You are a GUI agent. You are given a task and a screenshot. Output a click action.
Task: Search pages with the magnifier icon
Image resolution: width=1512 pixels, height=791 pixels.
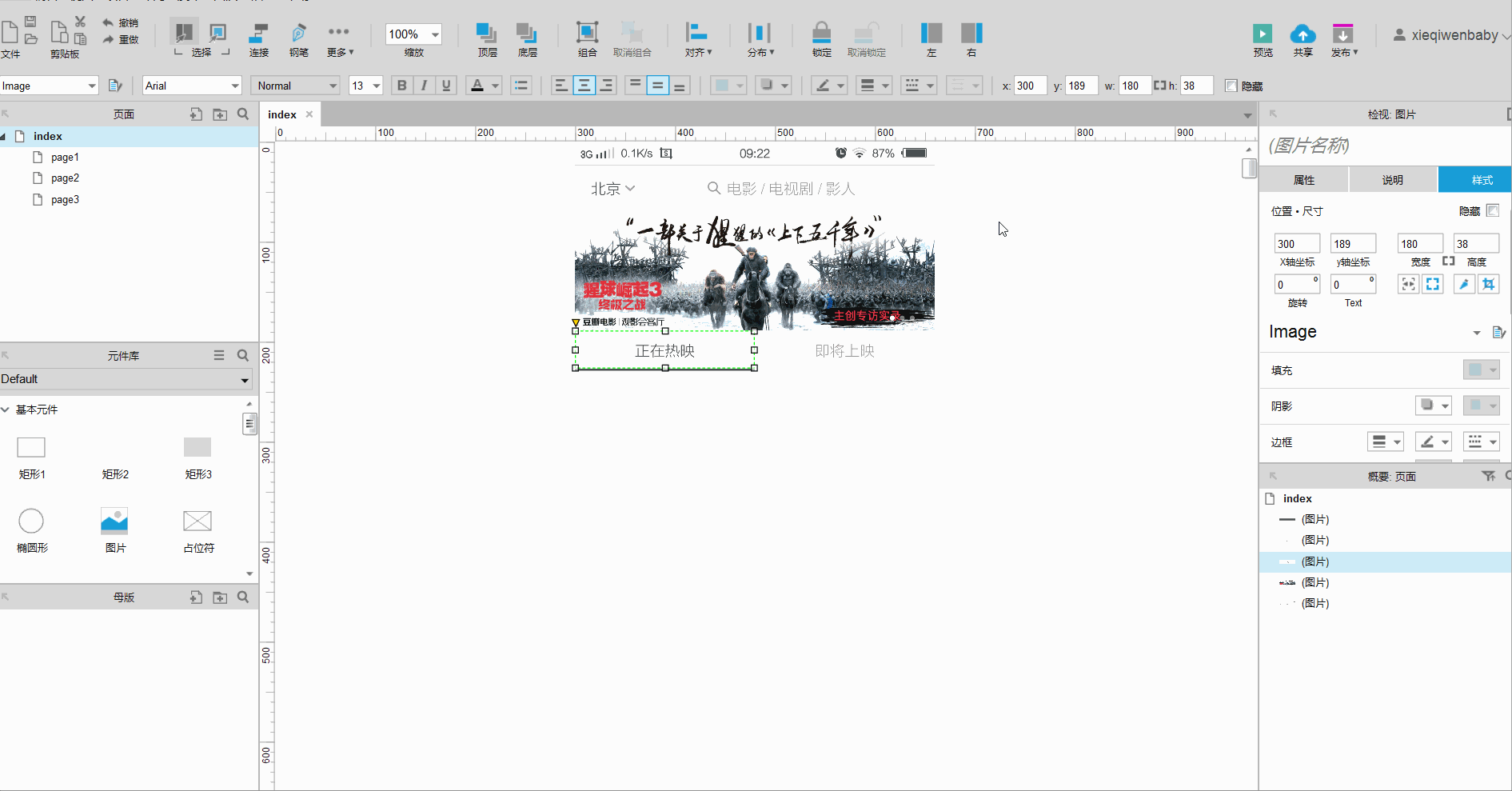[x=243, y=114]
